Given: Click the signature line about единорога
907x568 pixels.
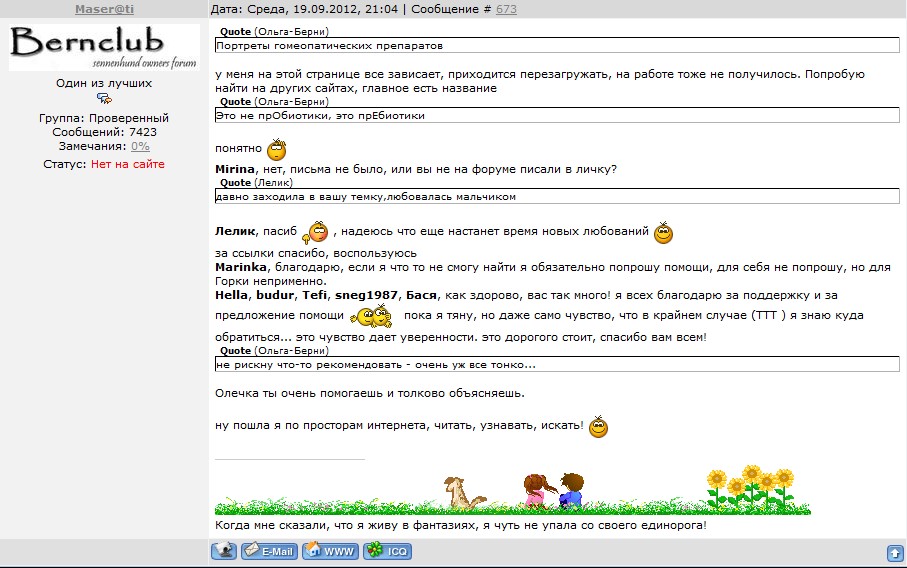Looking at the screenshot, I should 460,526.
